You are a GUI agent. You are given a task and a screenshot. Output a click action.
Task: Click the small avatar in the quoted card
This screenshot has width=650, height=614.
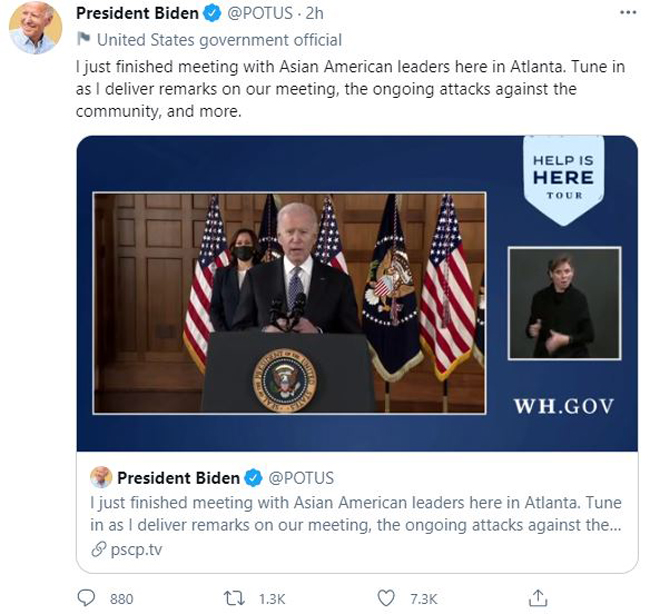point(101,477)
